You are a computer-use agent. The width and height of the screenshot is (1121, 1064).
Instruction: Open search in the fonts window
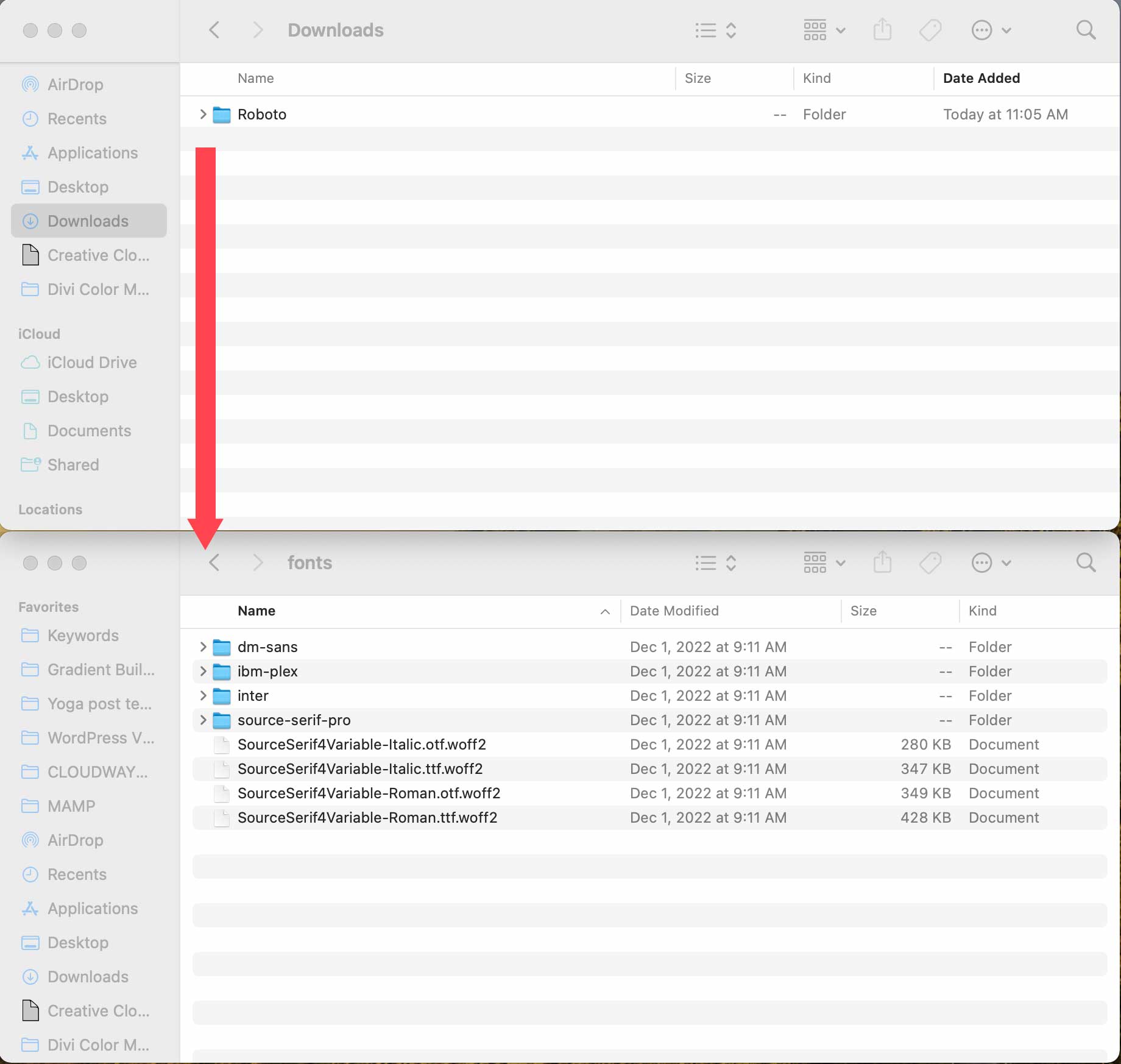(1086, 562)
